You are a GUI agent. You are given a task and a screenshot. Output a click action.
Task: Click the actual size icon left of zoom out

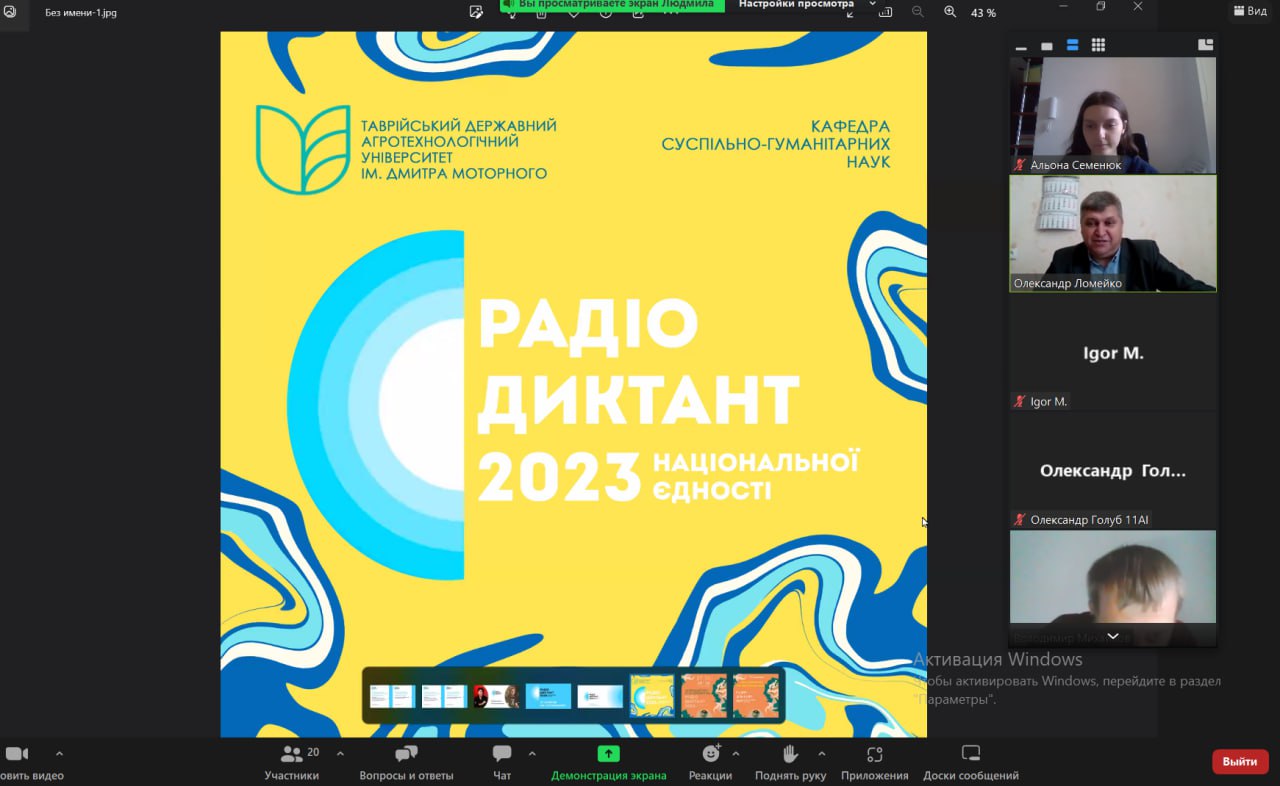point(886,13)
